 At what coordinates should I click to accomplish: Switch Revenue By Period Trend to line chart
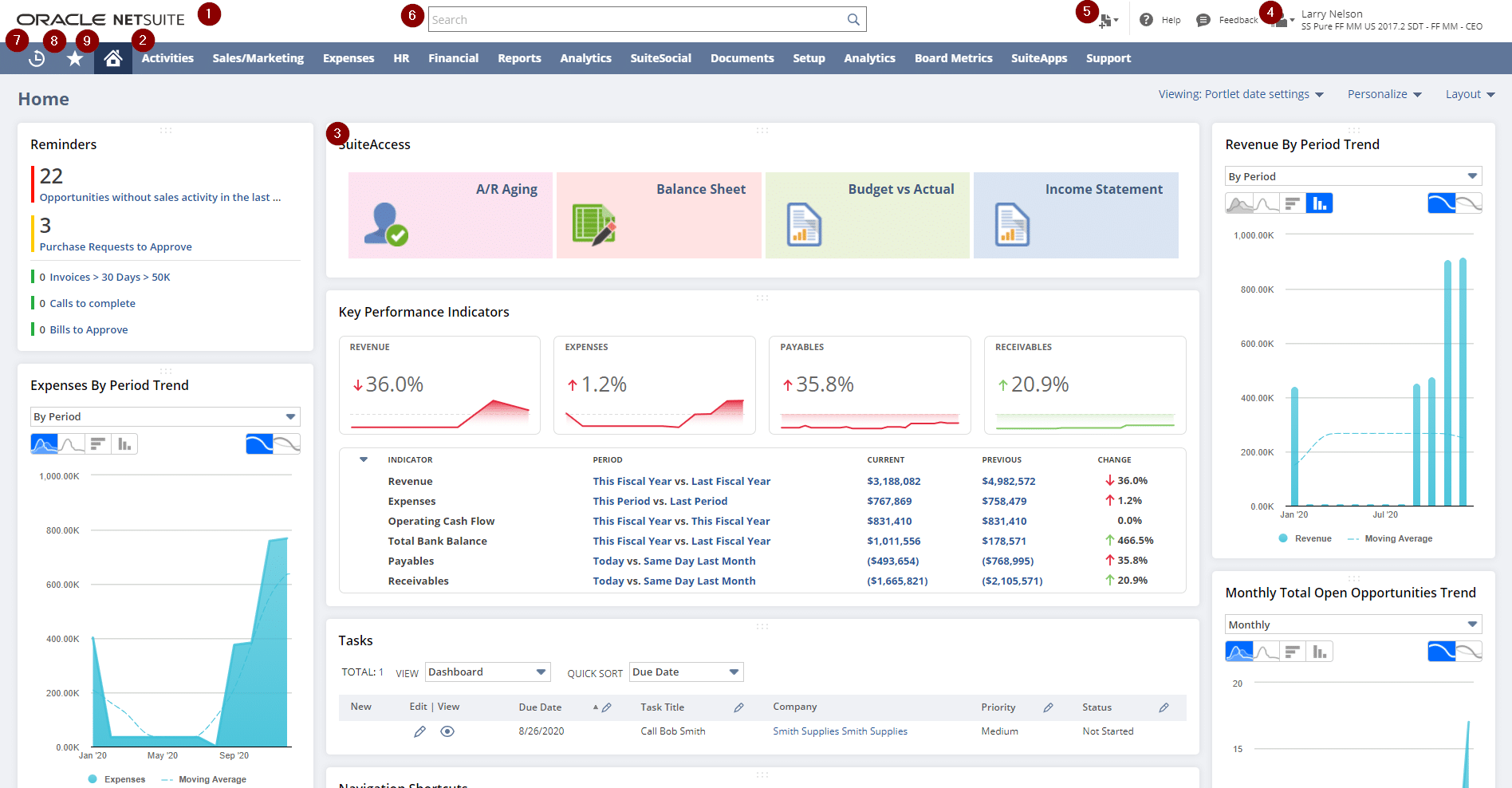[x=1266, y=203]
